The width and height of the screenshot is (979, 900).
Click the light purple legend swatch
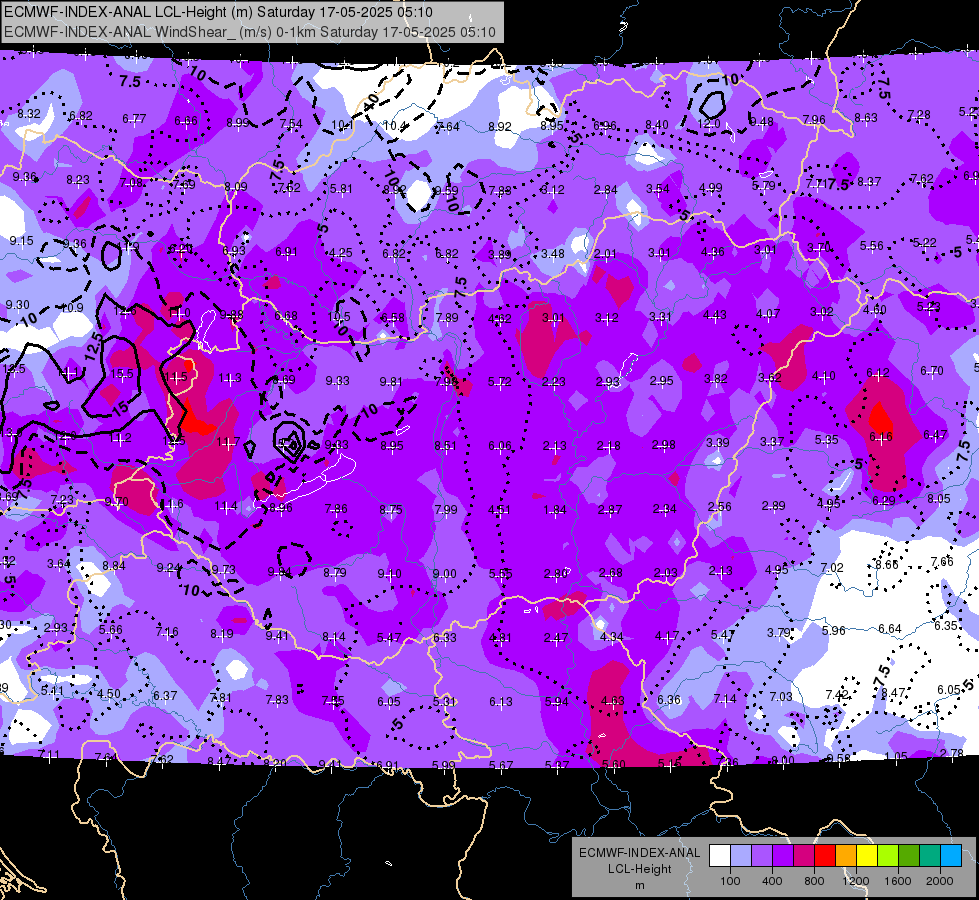762,855
